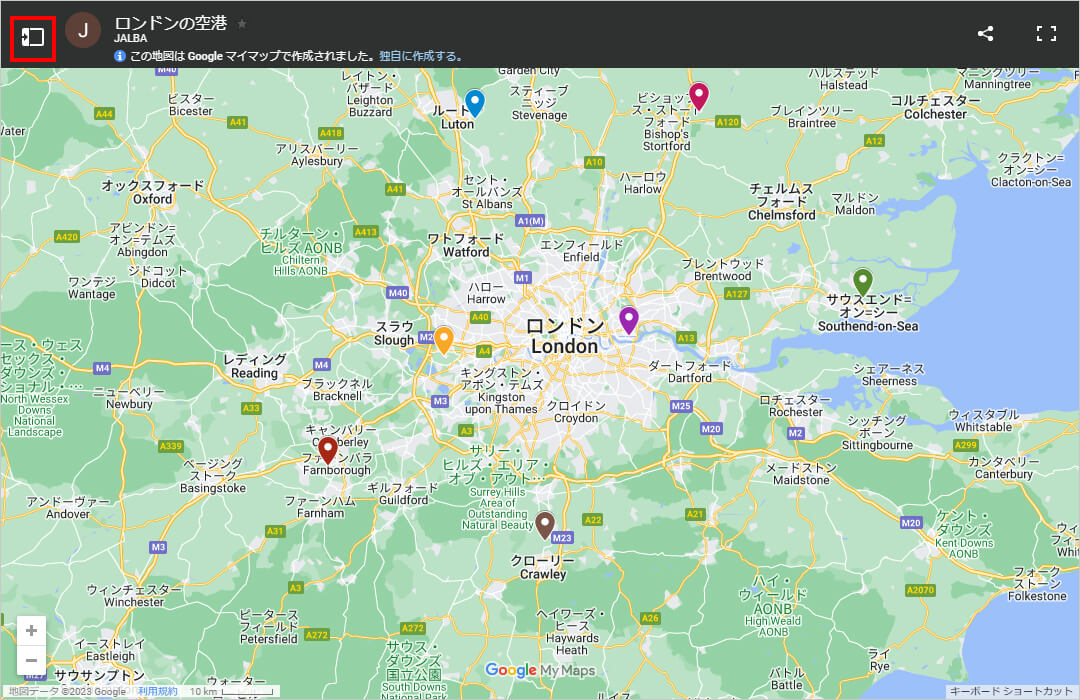Viewport: 1080px width, 700px height.
Task: Select the purple pin east of London
Action: [x=628, y=319]
